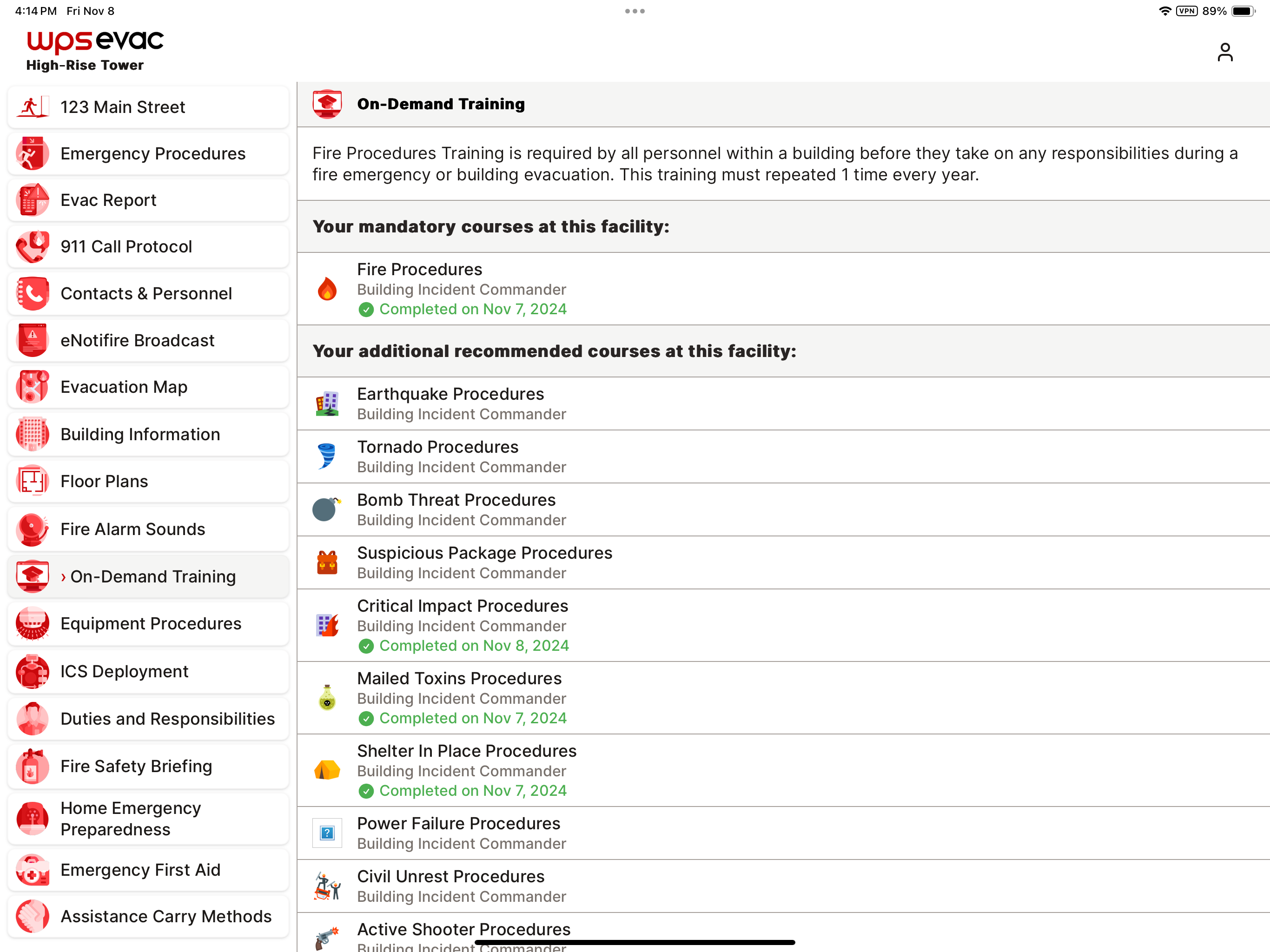
Task: Open 911 Call Protocol
Action: (148, 246)
